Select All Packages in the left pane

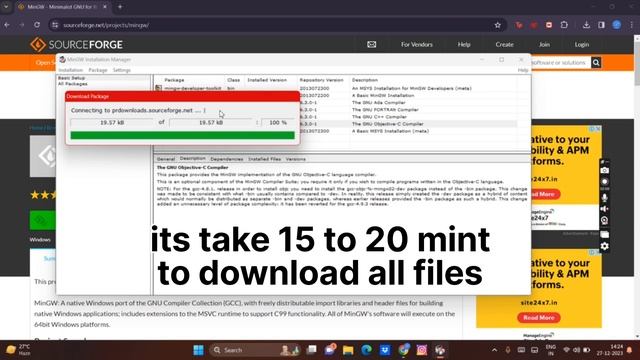pos(73,84)
